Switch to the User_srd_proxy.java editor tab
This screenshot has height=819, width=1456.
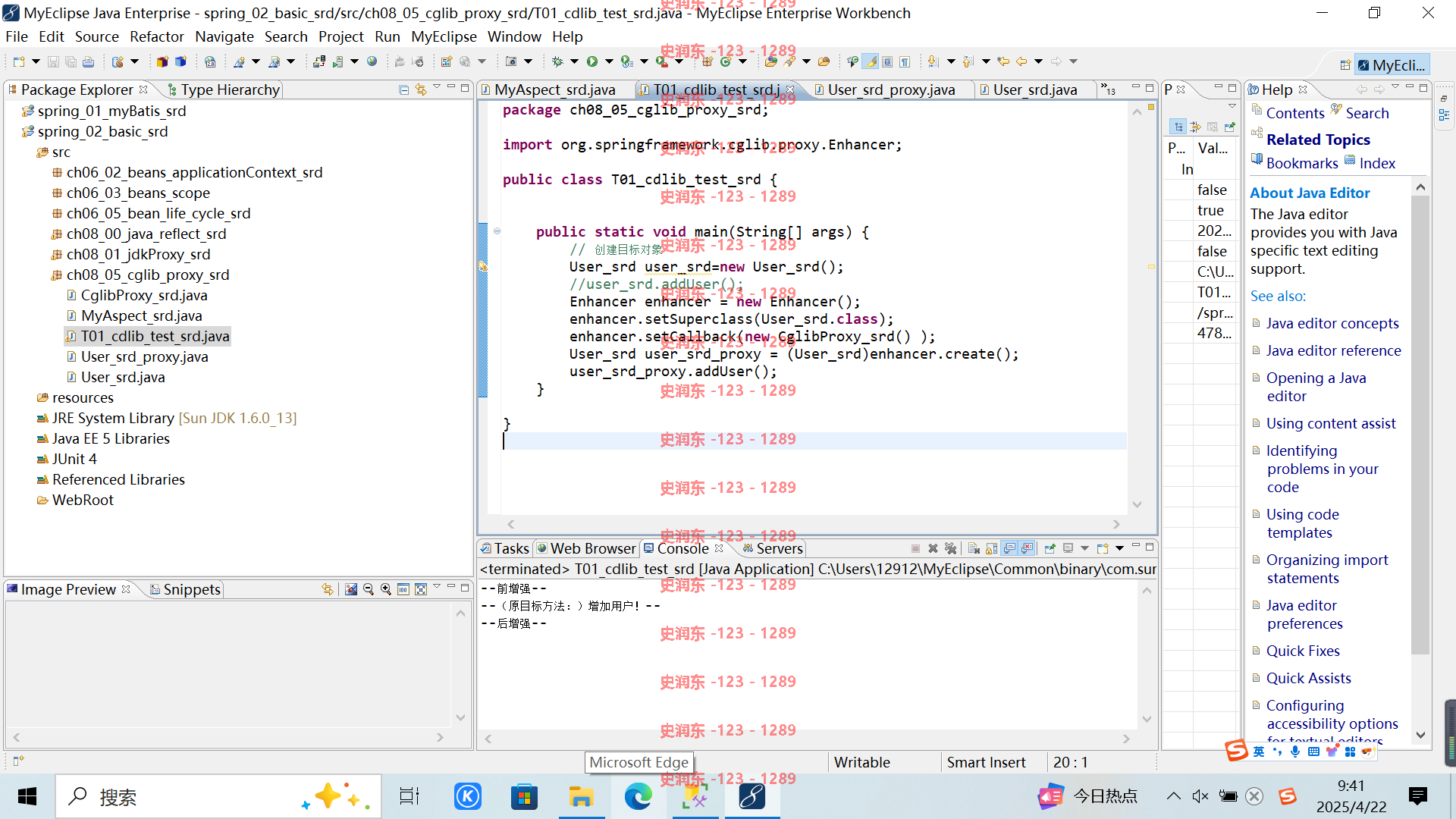coord(890,89)
